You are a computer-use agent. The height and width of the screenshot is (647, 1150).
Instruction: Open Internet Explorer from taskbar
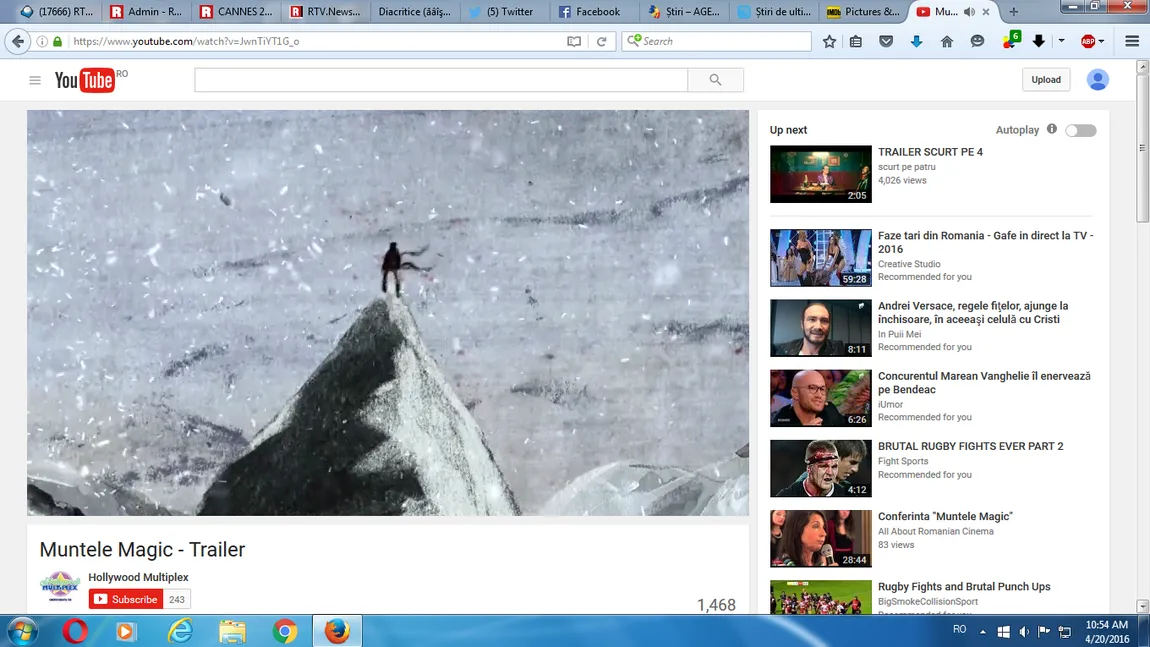coord(180,631)
